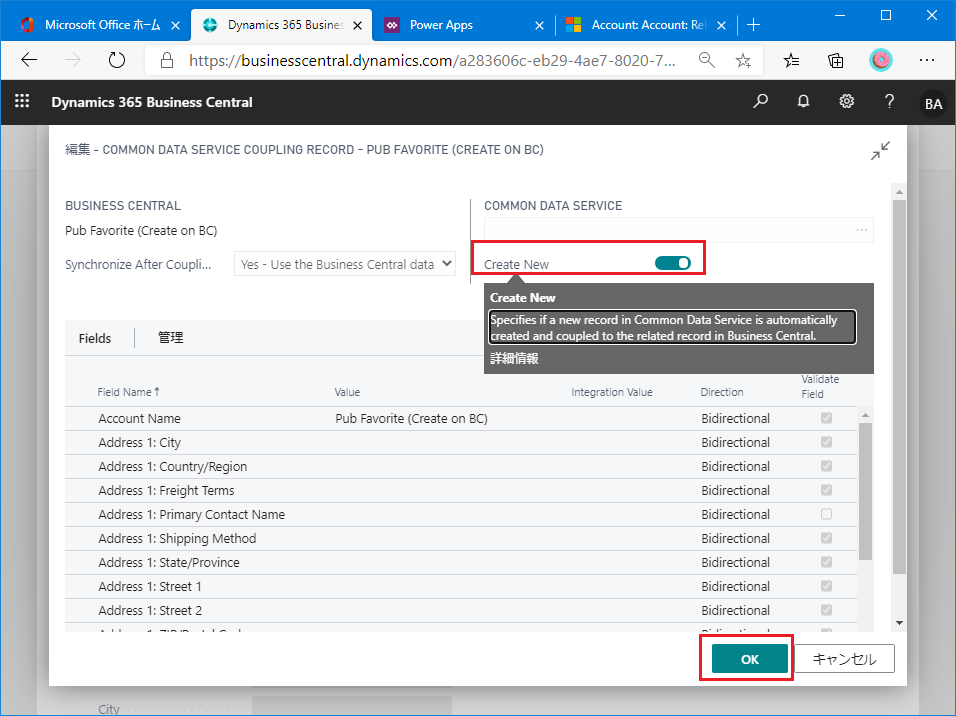Click the padlock site info icon

pyautogui.click(x=166, y=60)
